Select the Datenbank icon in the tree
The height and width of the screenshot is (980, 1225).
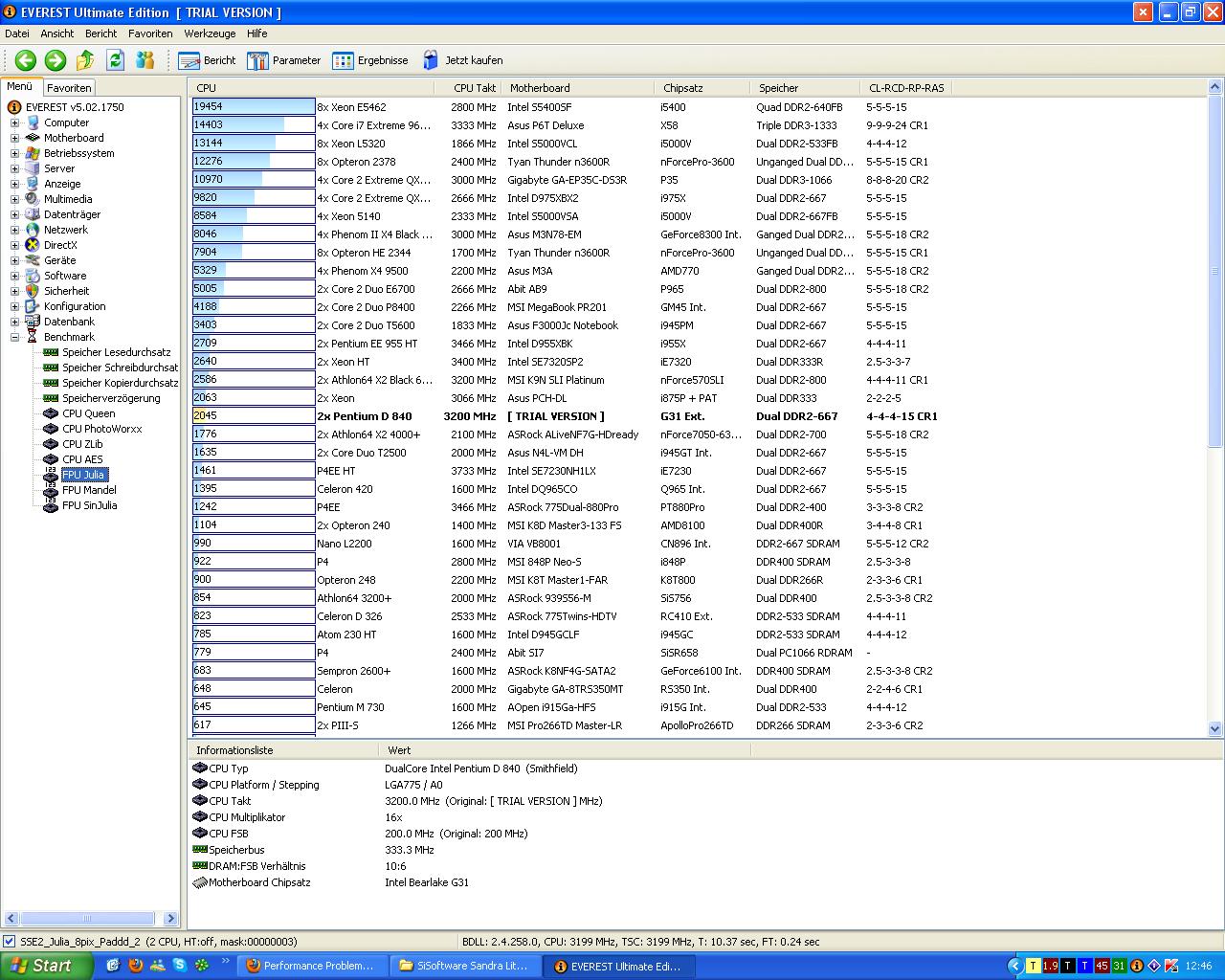pos(33,322)
